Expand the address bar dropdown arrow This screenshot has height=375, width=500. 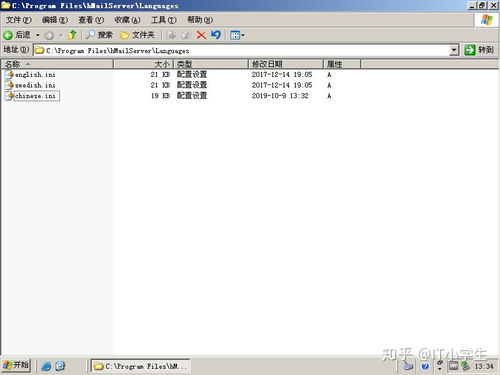pos(454,51)
